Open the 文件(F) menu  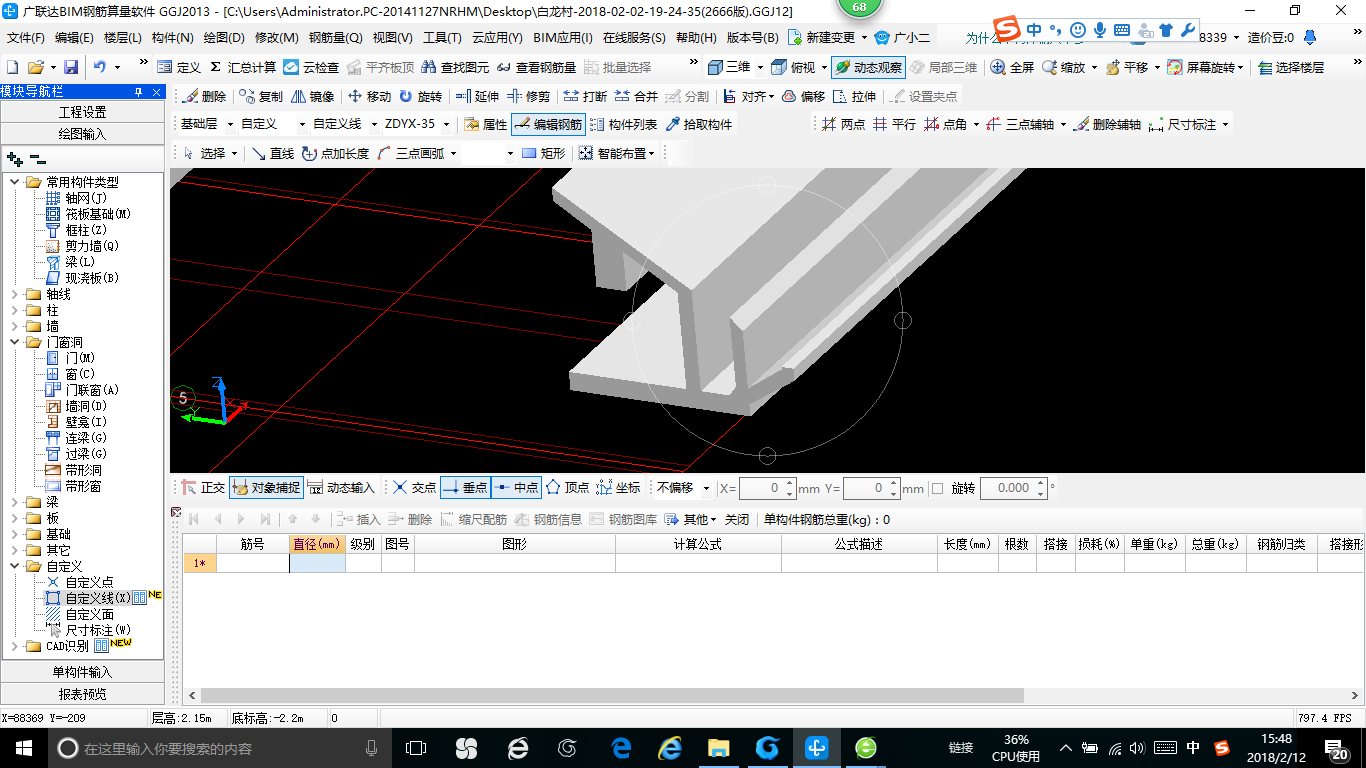pos(26,37)
